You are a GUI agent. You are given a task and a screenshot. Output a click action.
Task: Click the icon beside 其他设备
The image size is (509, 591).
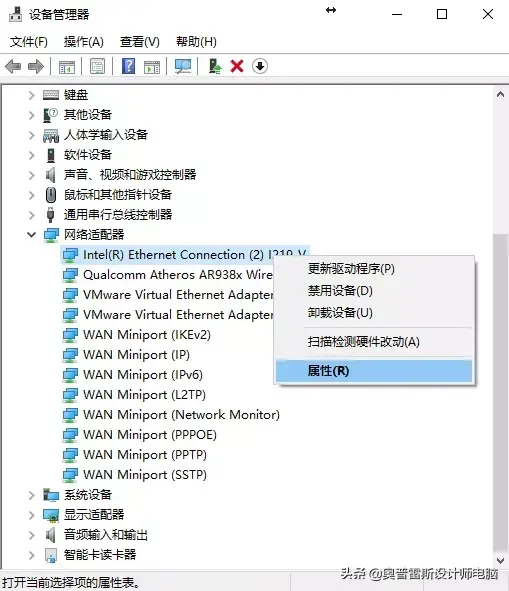point(51,115)
